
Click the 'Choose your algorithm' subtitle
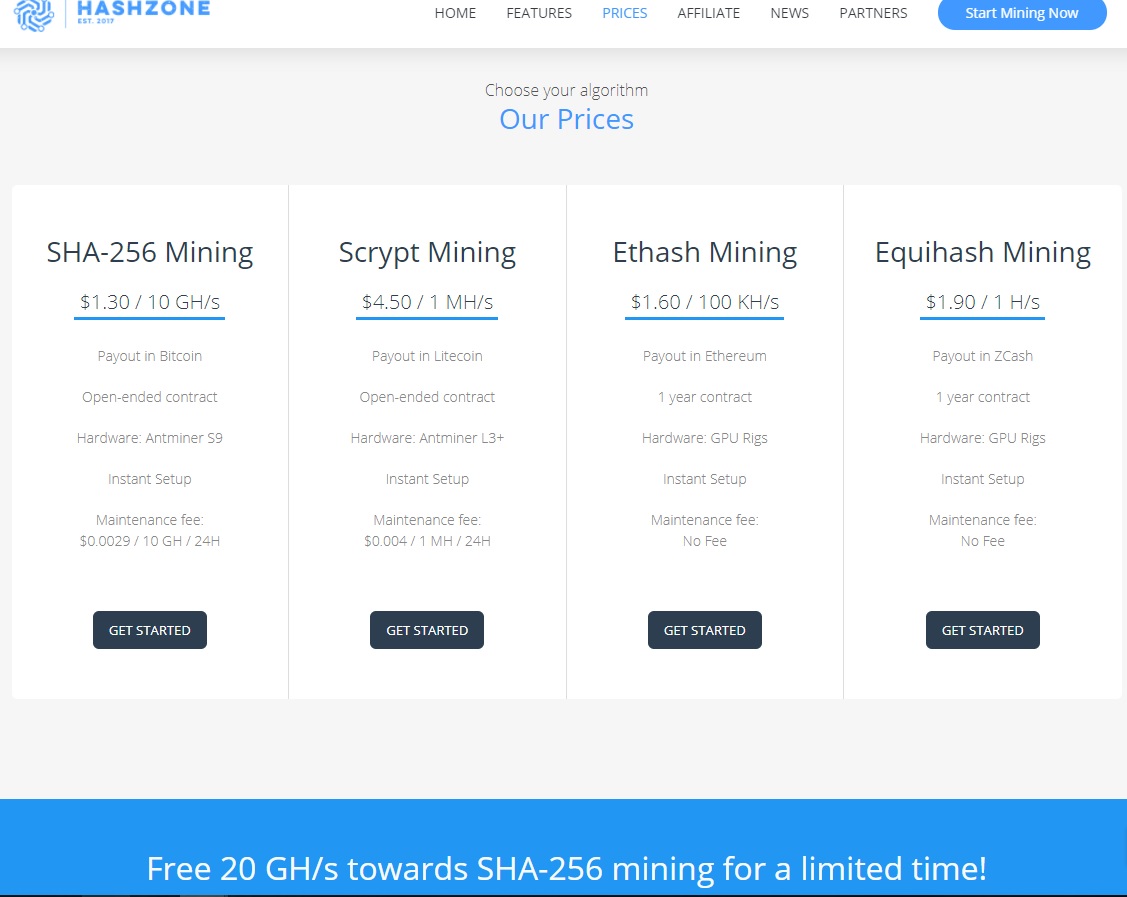[x=566, y=91]
